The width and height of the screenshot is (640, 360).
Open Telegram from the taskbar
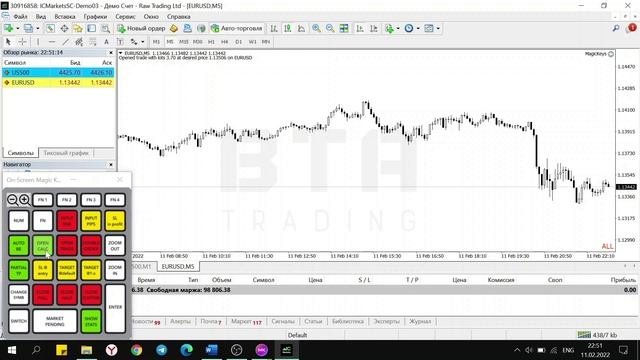tap(162, 350)
